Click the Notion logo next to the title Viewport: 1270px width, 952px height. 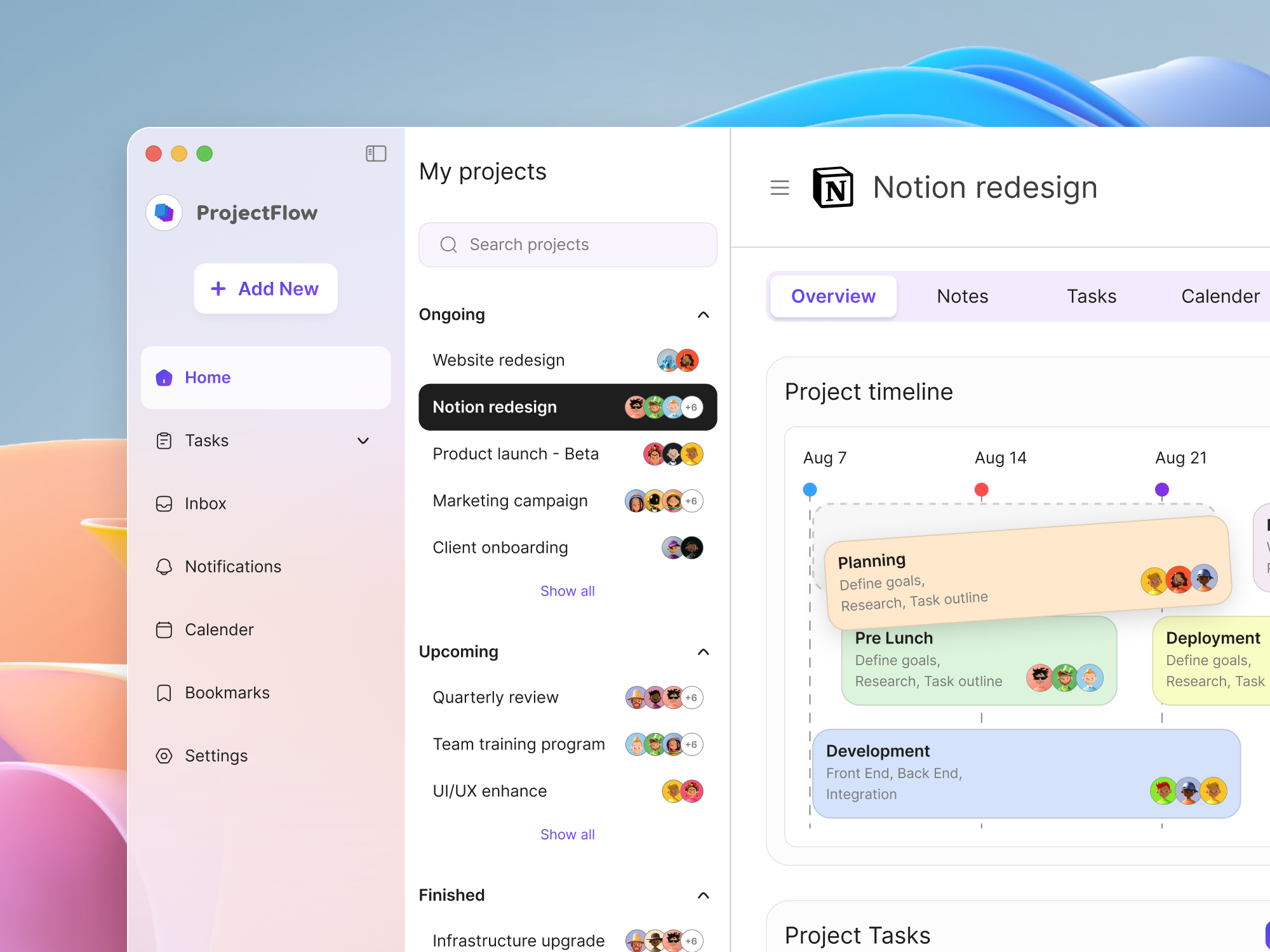coord(832,187)
